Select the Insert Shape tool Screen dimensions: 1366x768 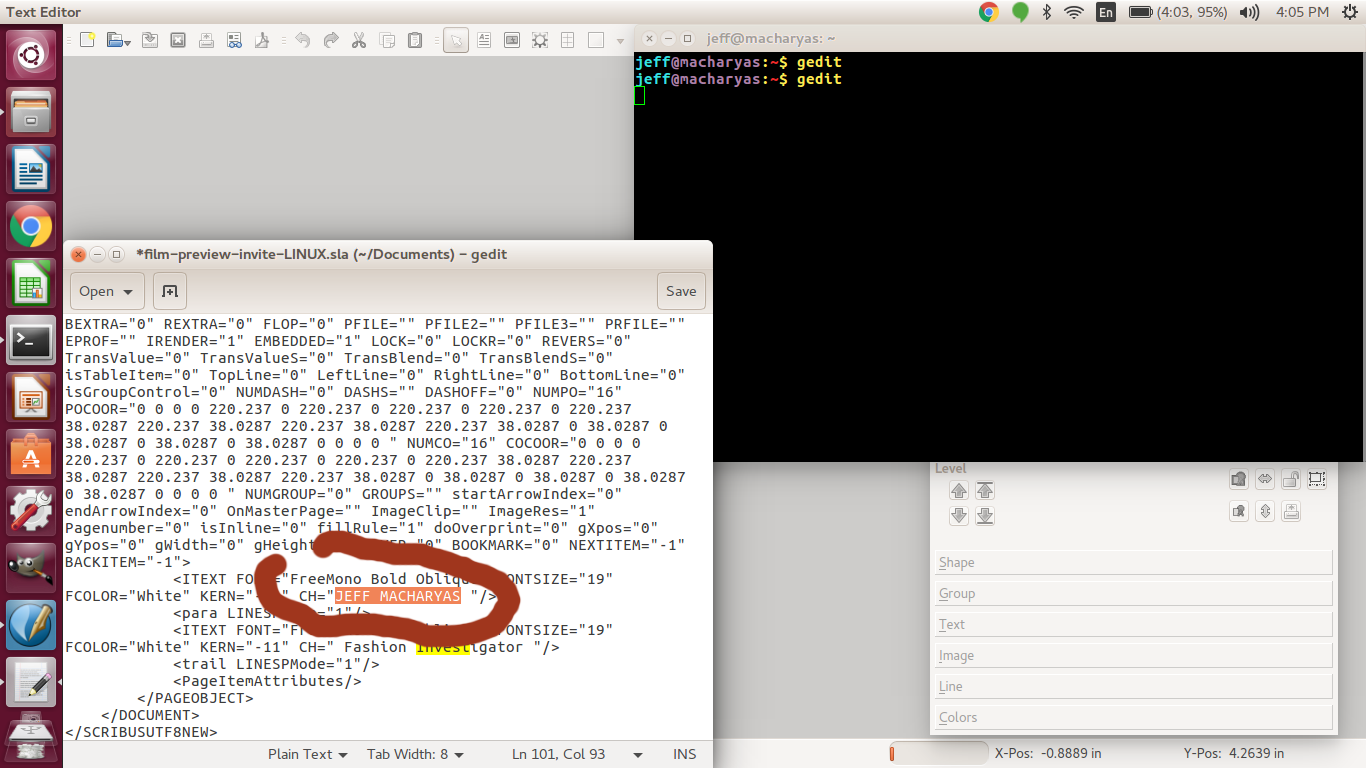(x=596, y=40)
